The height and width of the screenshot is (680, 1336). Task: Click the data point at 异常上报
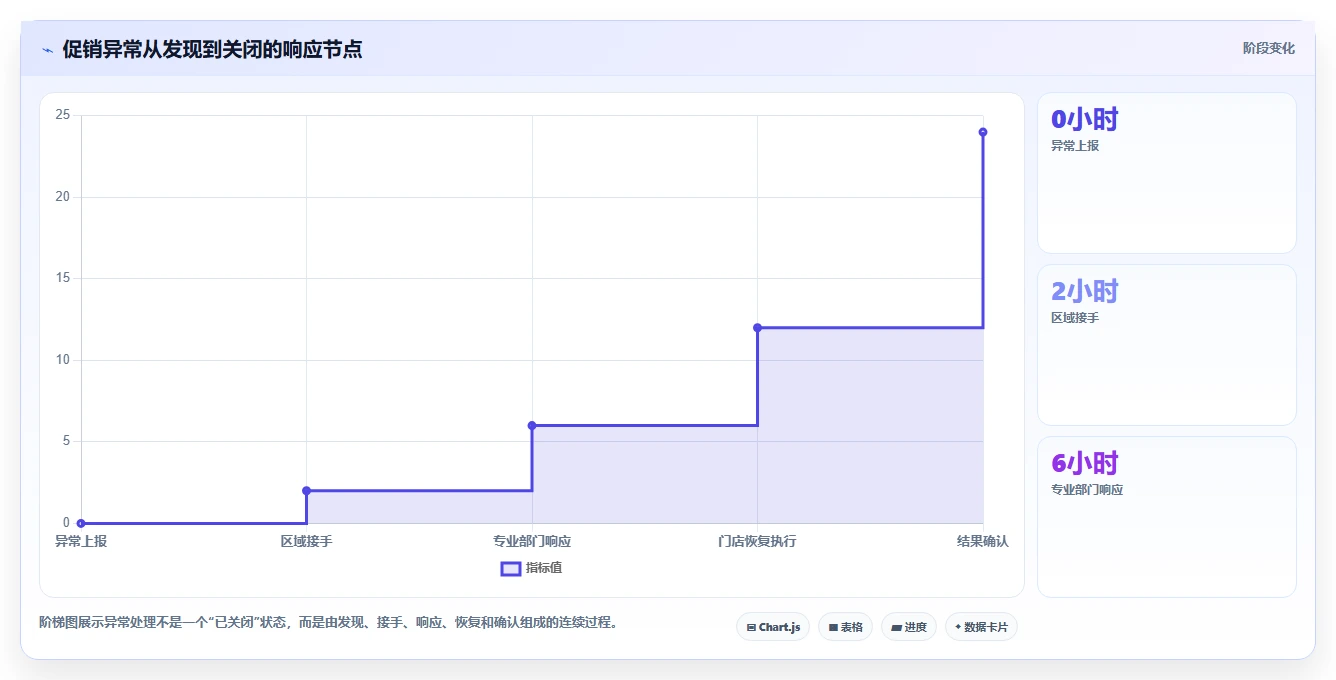(81, 523)
